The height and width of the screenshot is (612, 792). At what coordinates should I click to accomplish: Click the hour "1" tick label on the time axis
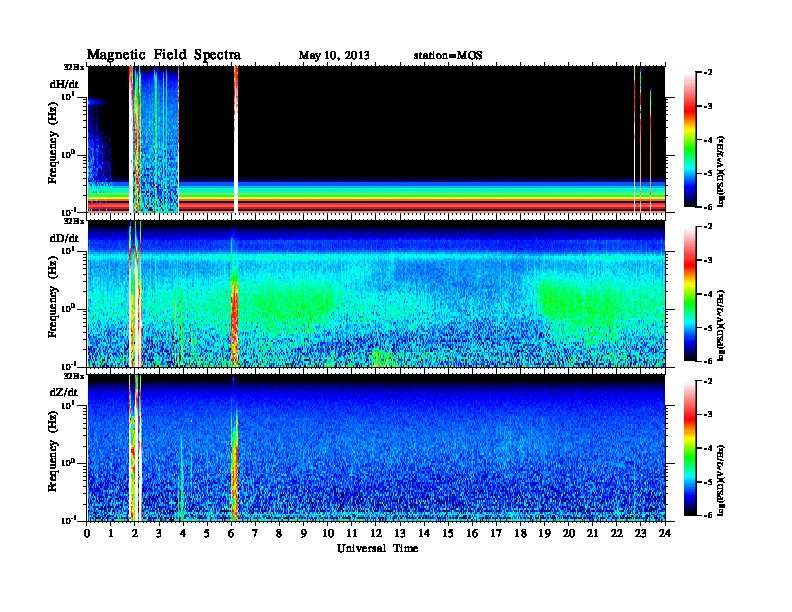(x=111, y=533)
